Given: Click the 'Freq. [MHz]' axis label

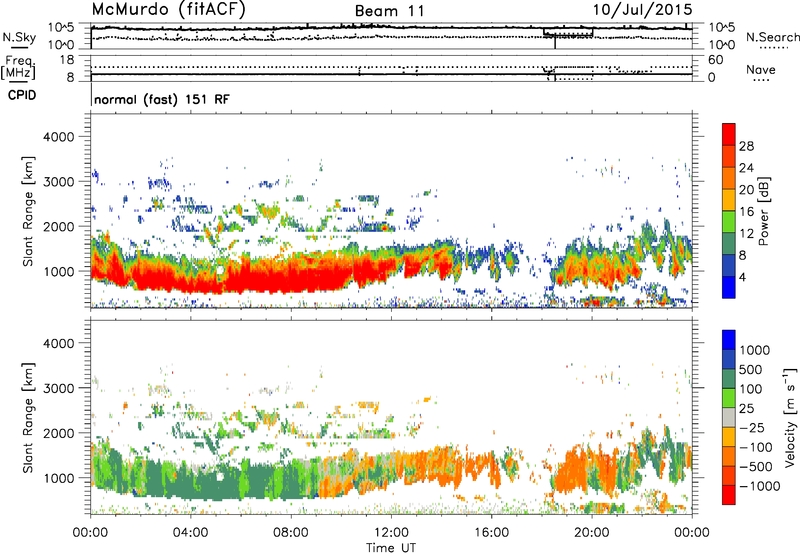Looking at the screenshot, I should coord(20,68).
